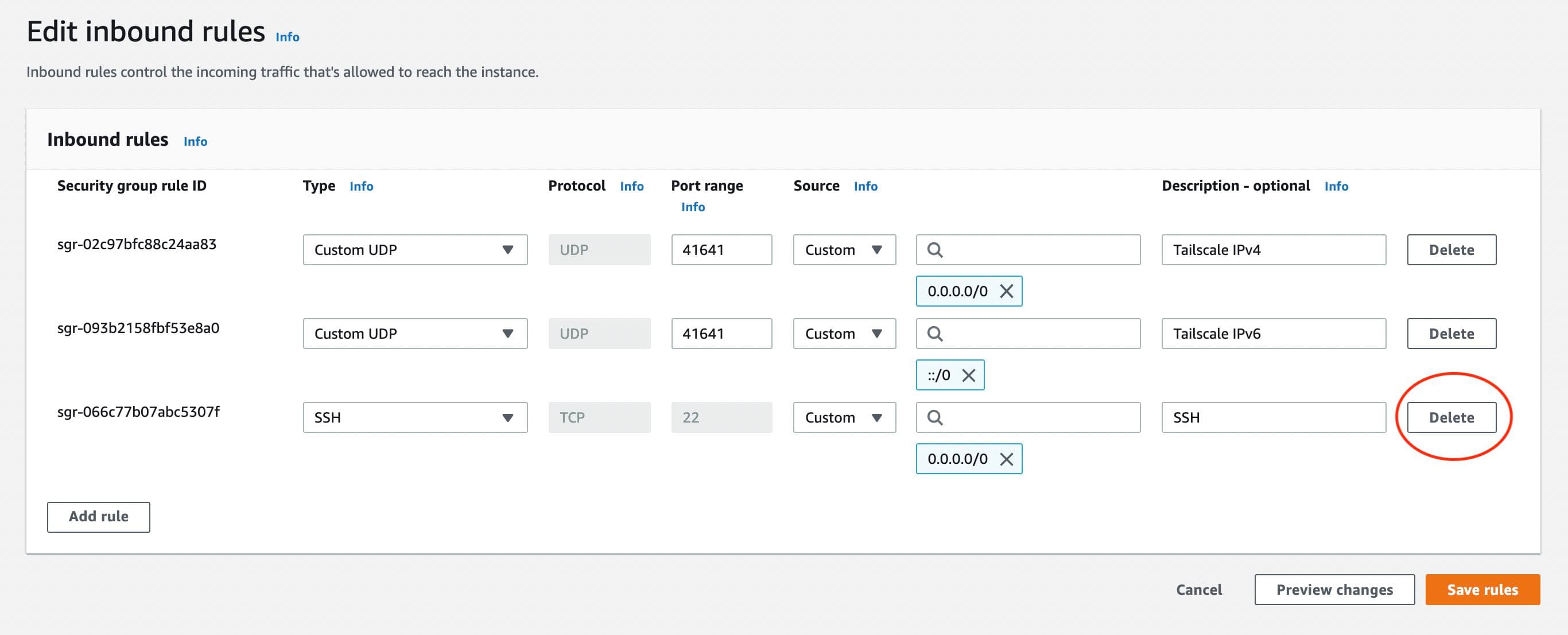Click search icon in Tailscale IPv6 source field
The image size is (1568, 635).
(935, 334)
